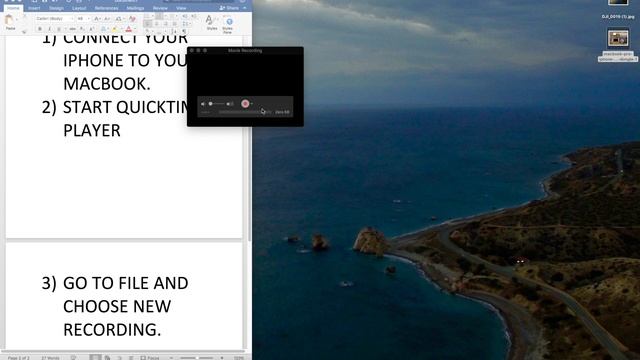Switch to Draft view in status bar
Screen dimensions: 640x360
[x=131, y=358]
